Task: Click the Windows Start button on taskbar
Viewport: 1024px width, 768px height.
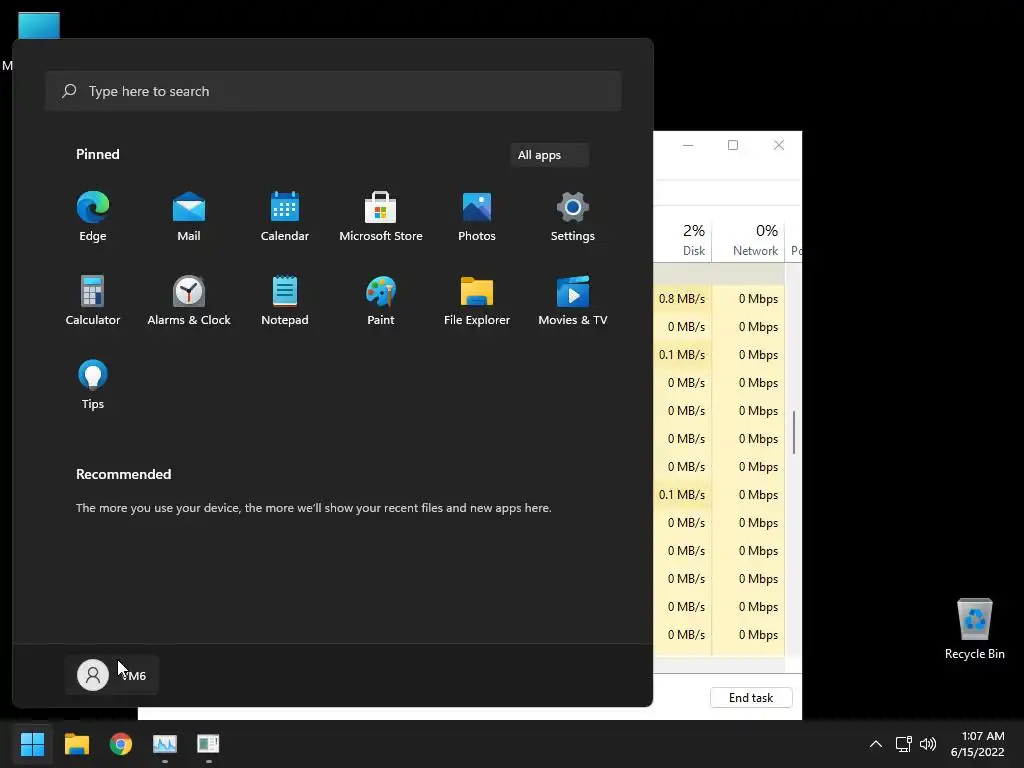Action: 32,744
